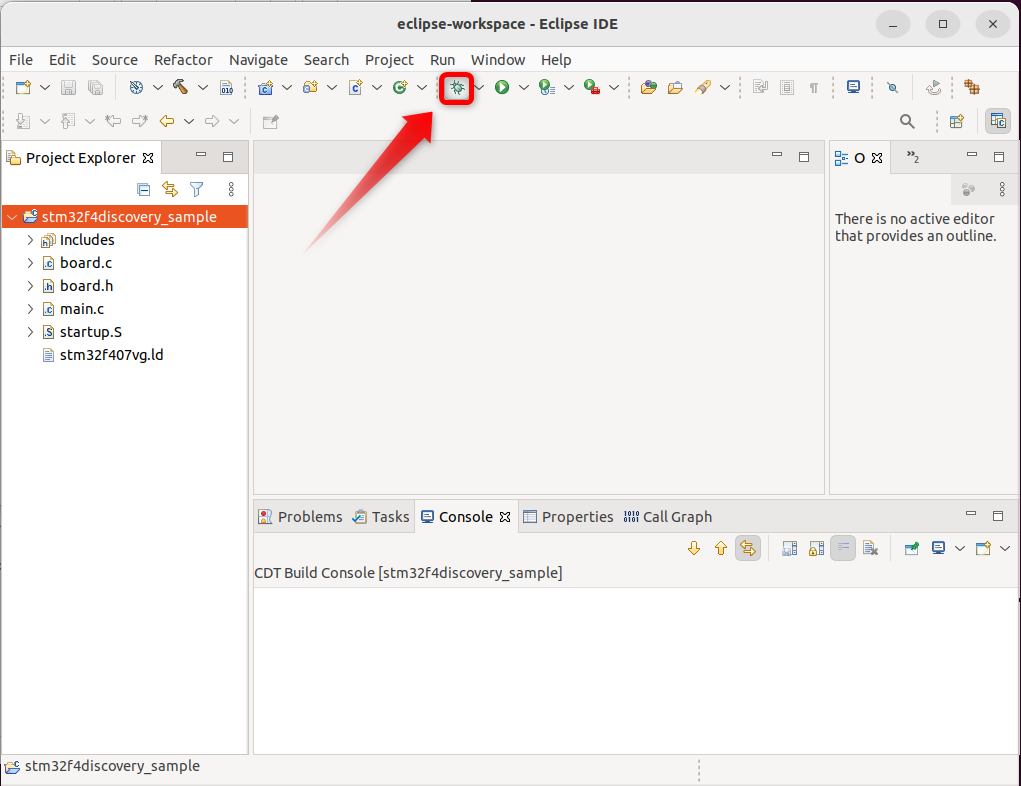Open the Project menu
1021x786 pixels.
(389, 60)
